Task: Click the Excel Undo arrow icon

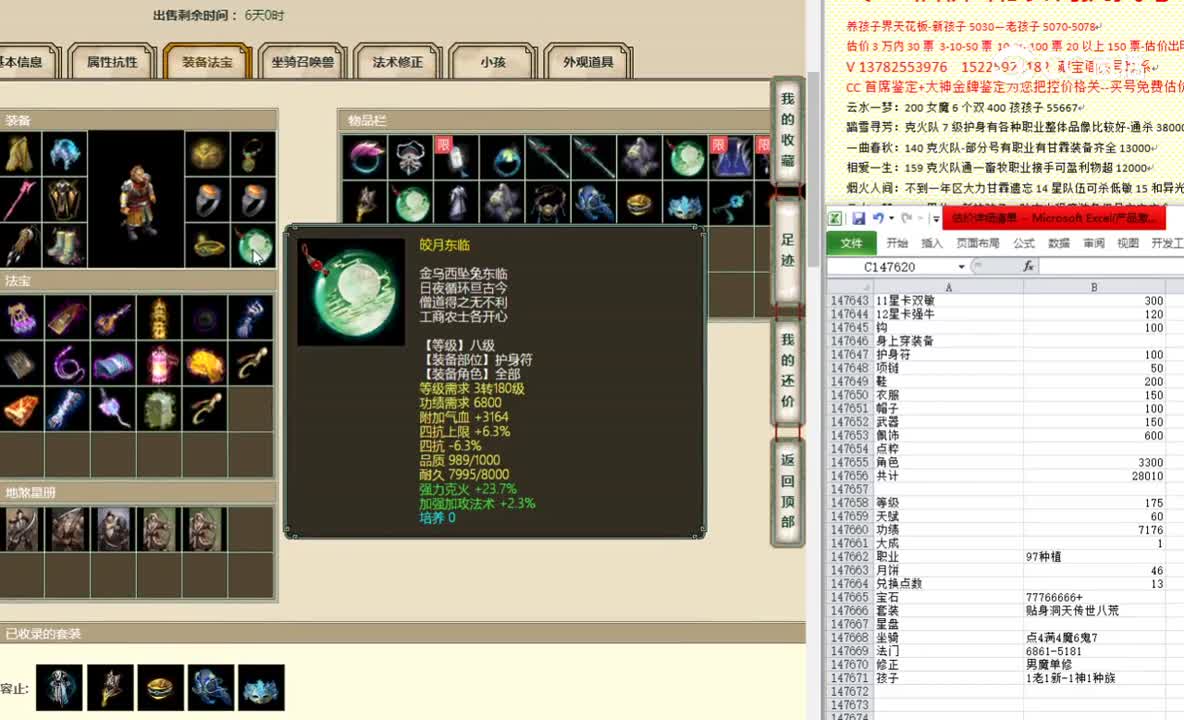Action: pos(877,218)
